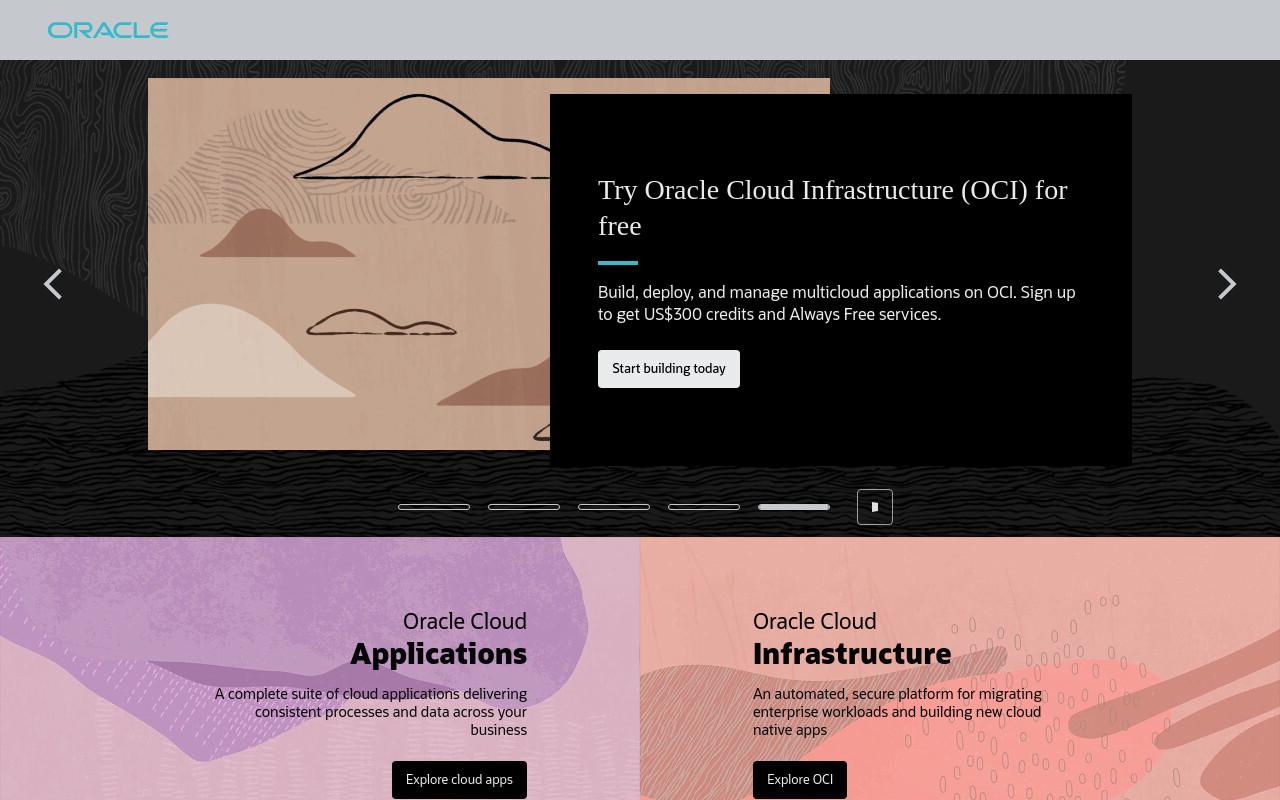The image size is (1280, 800).
Task: Click the Explore OCI button
Action: pos(800,780)
